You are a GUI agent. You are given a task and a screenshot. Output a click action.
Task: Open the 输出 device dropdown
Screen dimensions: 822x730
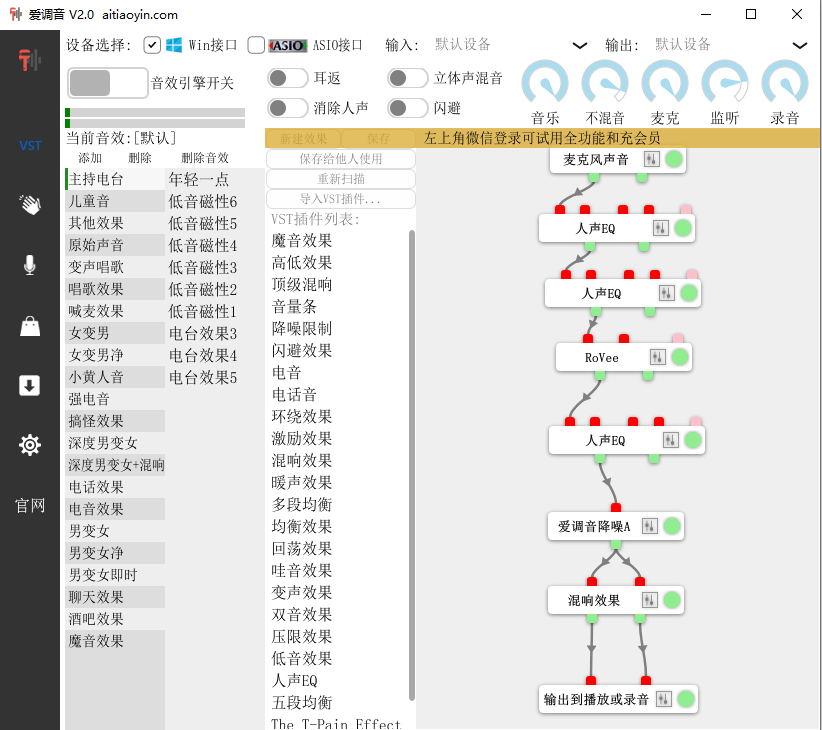(730, 45)
